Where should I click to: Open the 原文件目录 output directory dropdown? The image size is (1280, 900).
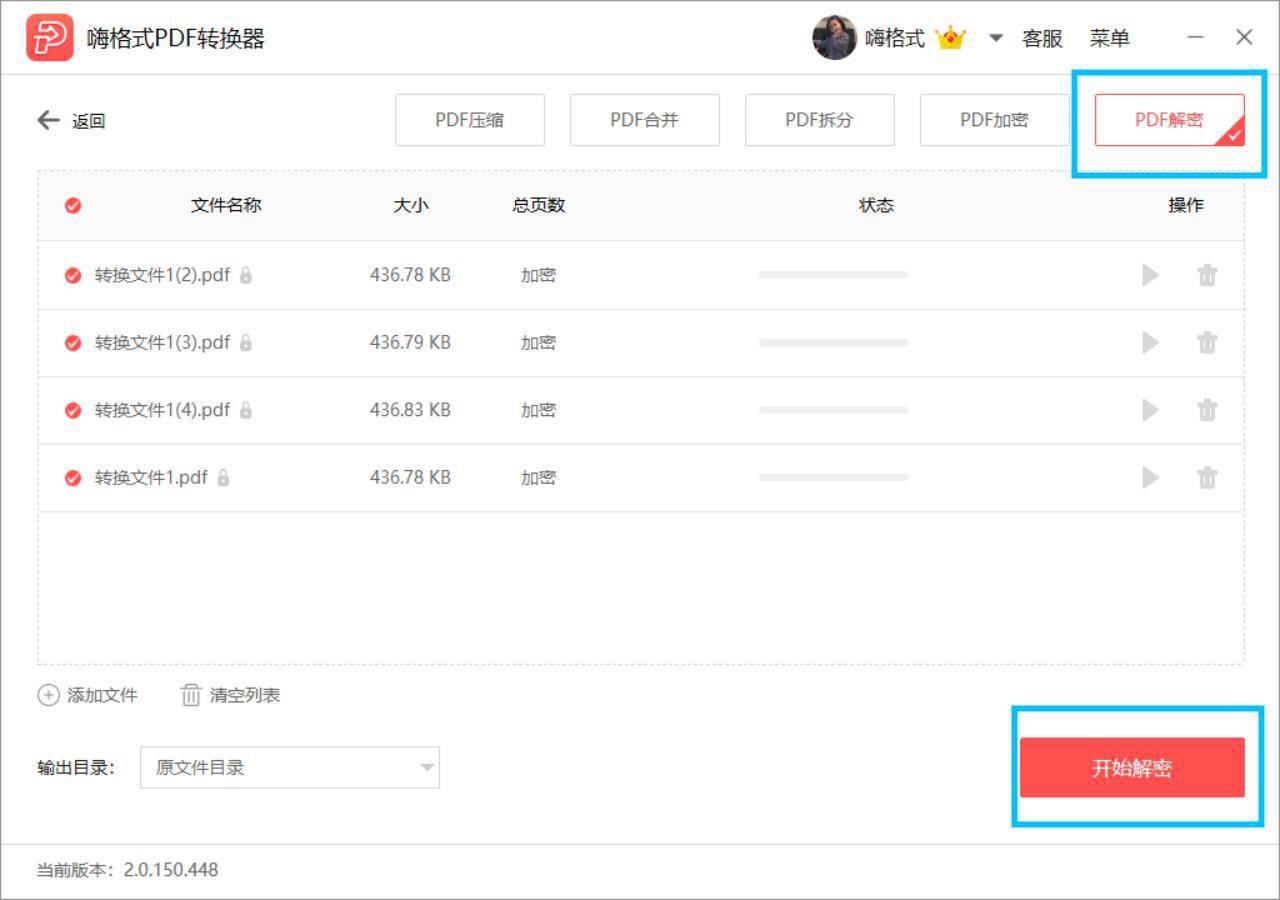coord(290,767)
